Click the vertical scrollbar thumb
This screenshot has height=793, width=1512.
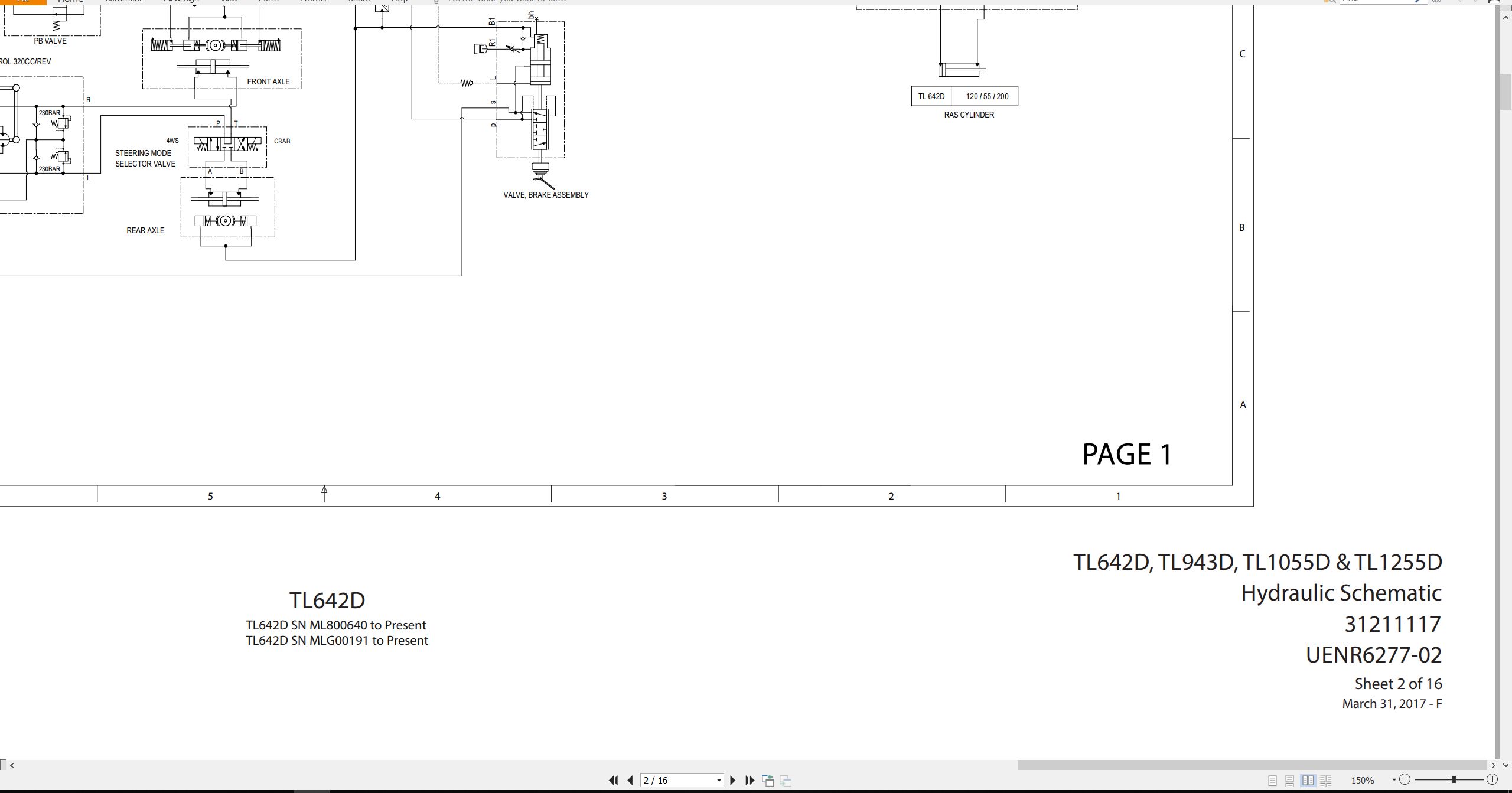pos(1506,92)
